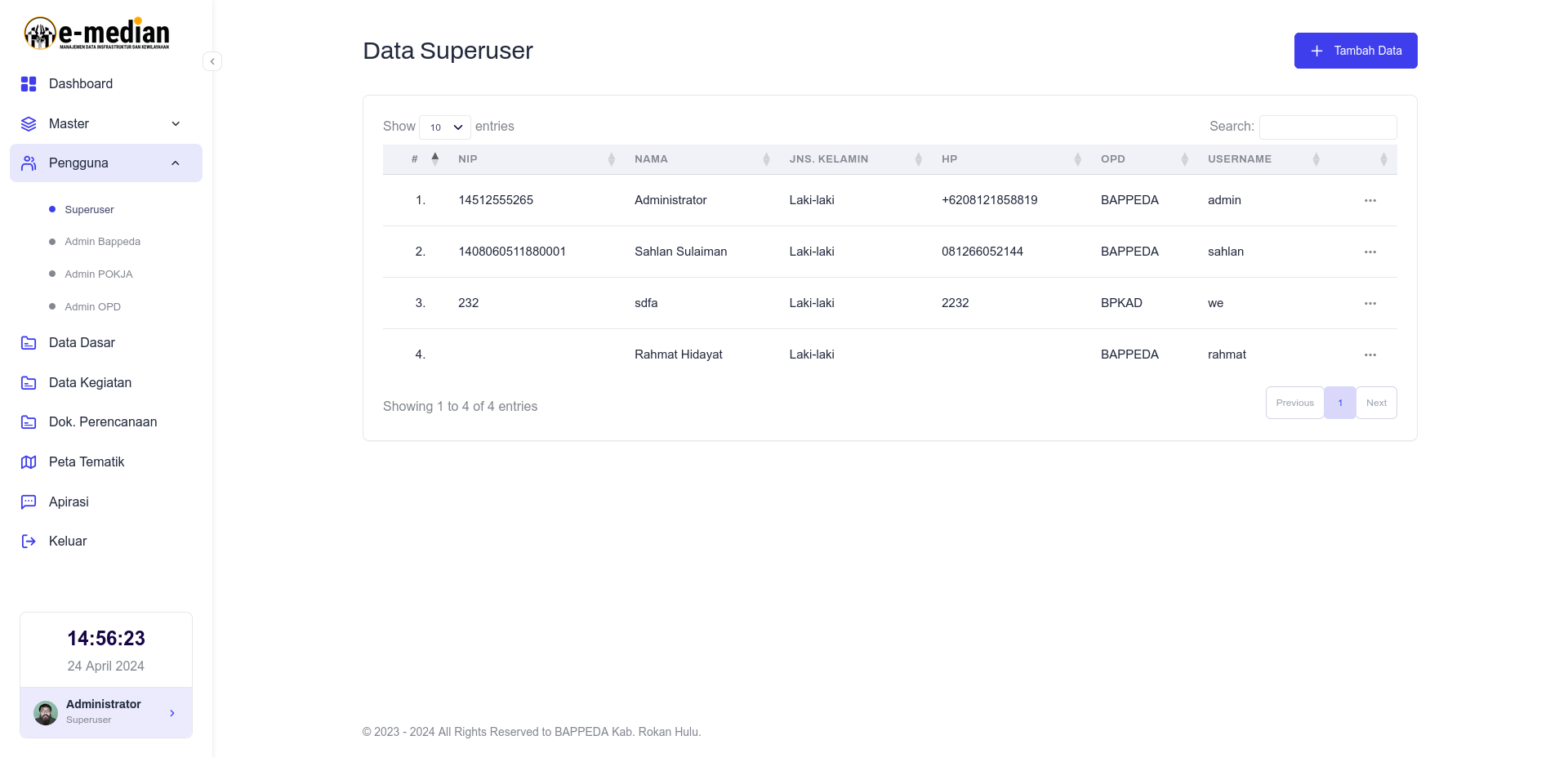The width and height of the screenshot is (1568, 758).
Task: Open actions menu for sahlan row
Action: (x=1370, y=252)
